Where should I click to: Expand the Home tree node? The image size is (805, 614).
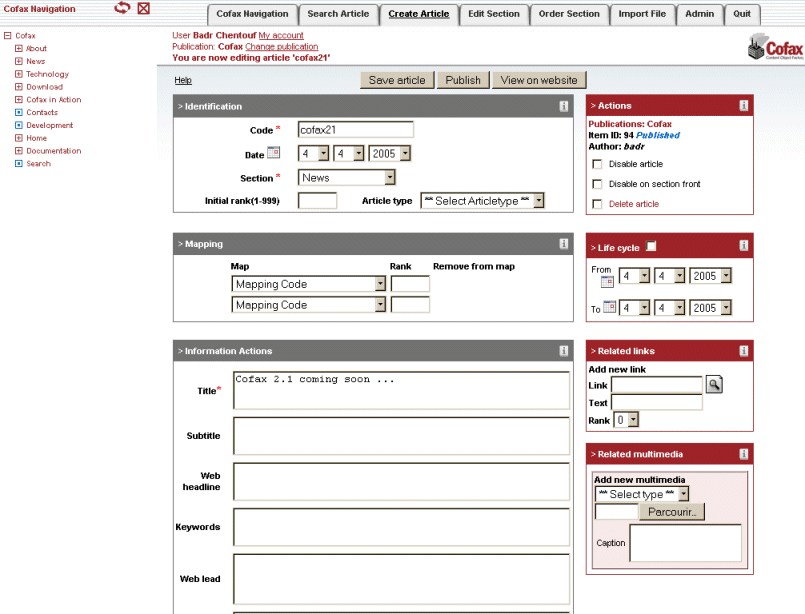pyautogui.click(x=19, y=138)
